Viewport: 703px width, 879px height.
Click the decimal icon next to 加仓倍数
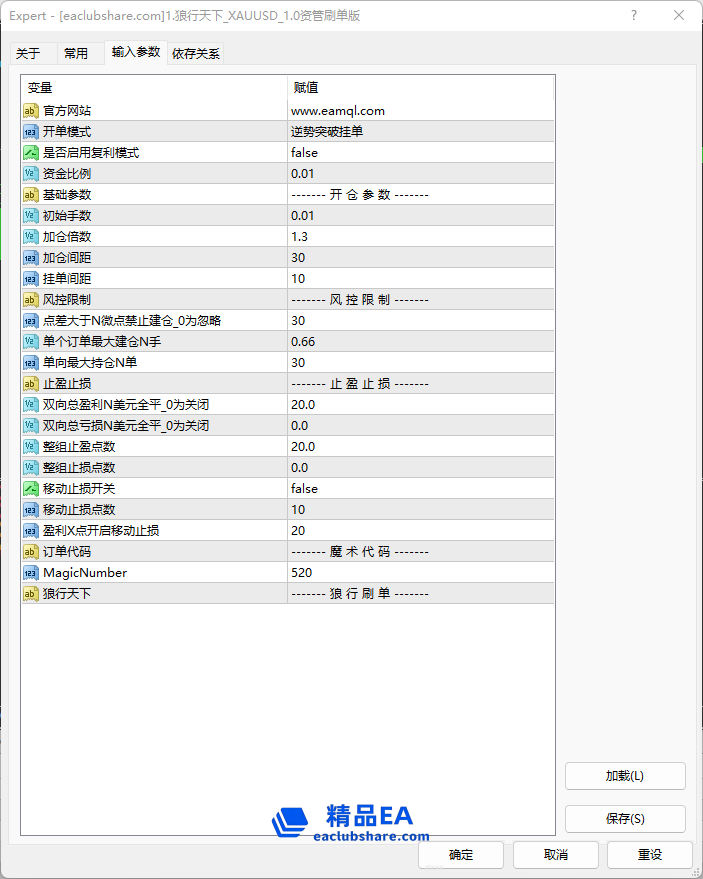(x=30, y=236)
